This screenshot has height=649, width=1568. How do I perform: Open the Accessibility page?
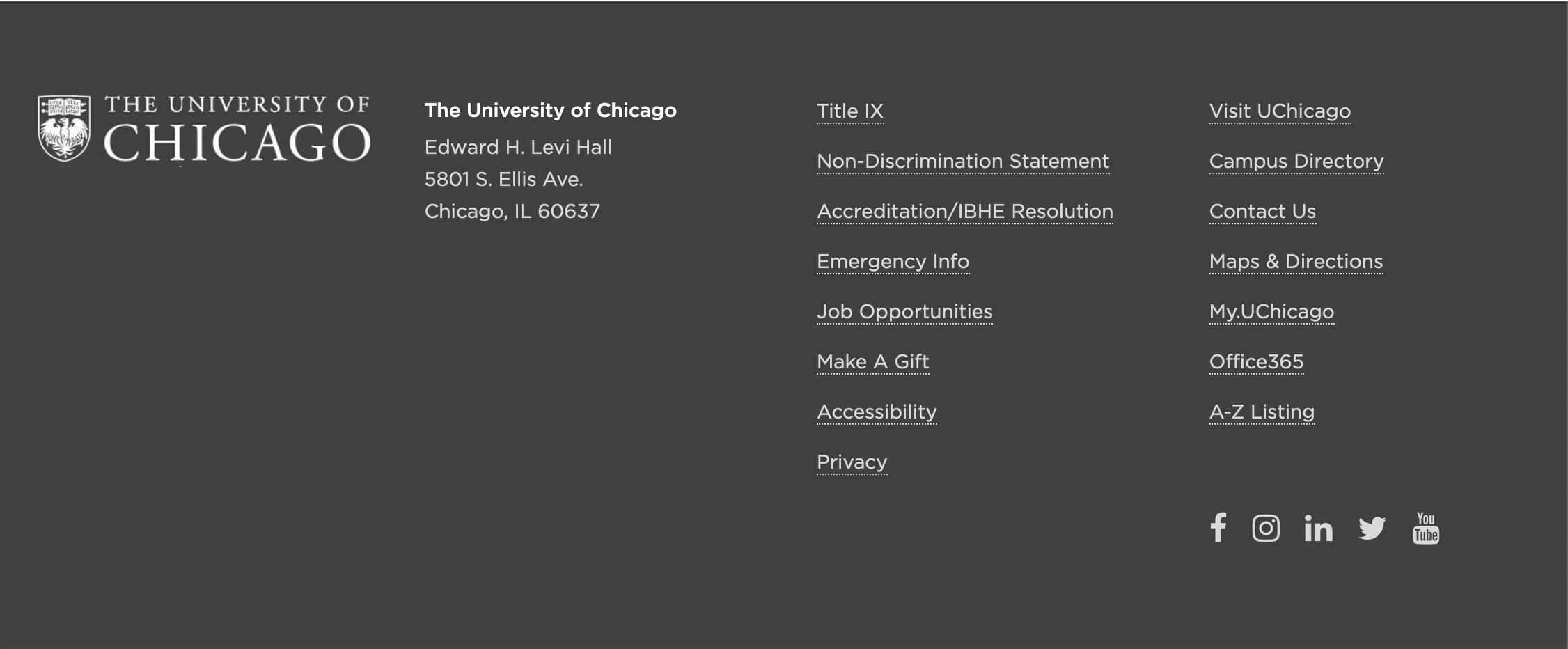pos(877,412)
